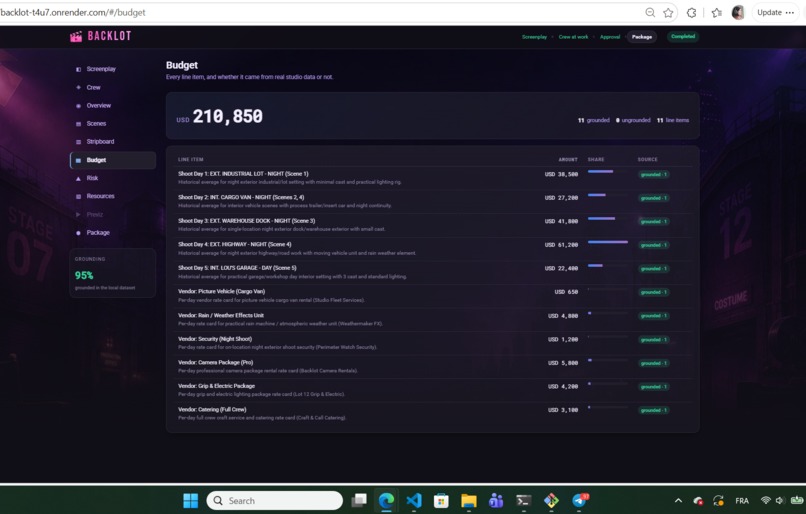Image resolution: width=806 pixels, height=514 pixels.
Task: Open Visual Studio Code from the taskbar
Action: tap(414, 500)
